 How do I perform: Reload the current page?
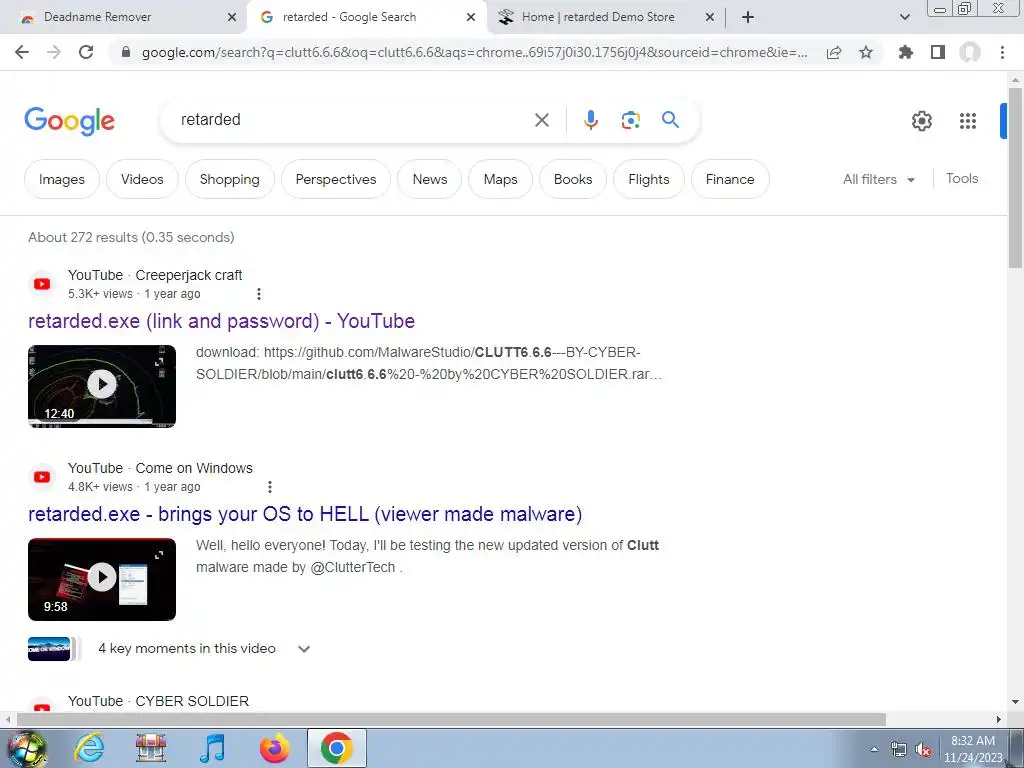point(86,52)
